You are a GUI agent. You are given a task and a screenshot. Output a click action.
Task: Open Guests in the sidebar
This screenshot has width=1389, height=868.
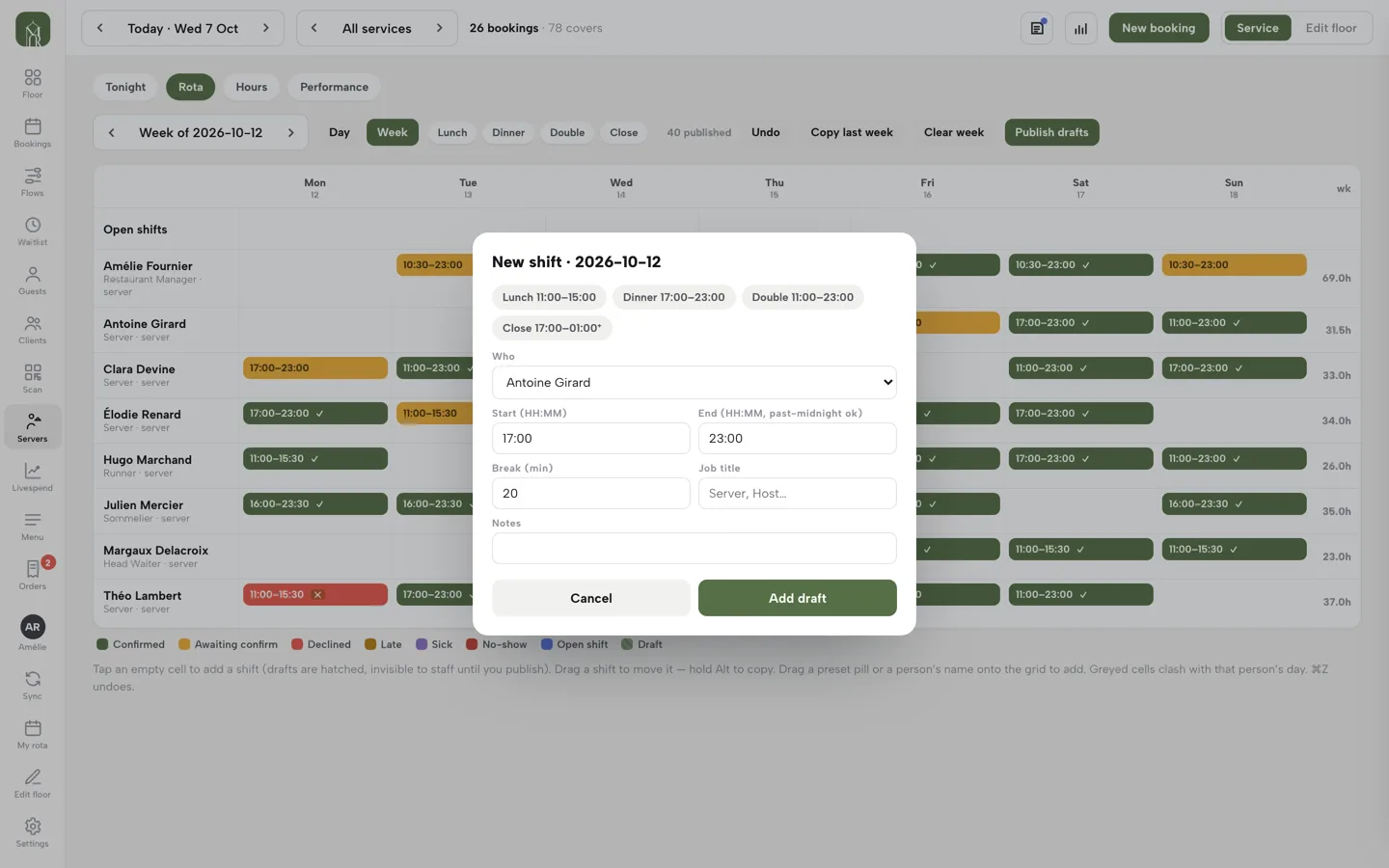click(x=33, y=281)
